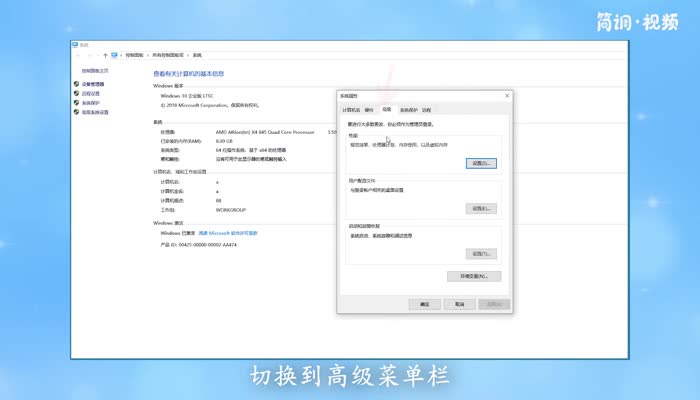Viewport: 700px width, 400px height.
Task: Confirm the dialog with the OK button
Action: coord(425,304)
